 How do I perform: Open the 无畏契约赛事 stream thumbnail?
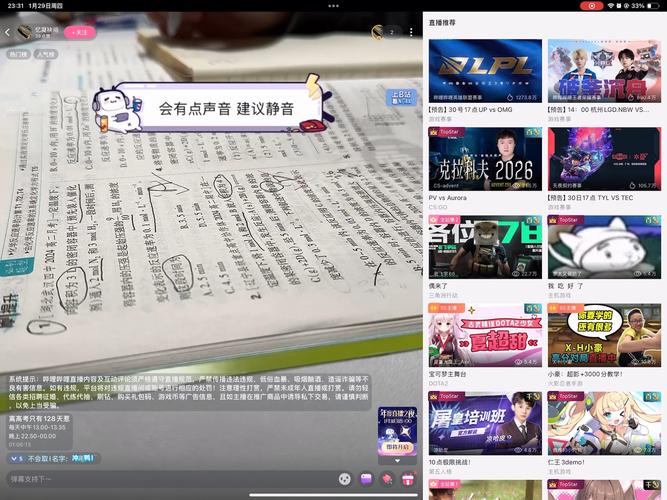click(604, 159)
